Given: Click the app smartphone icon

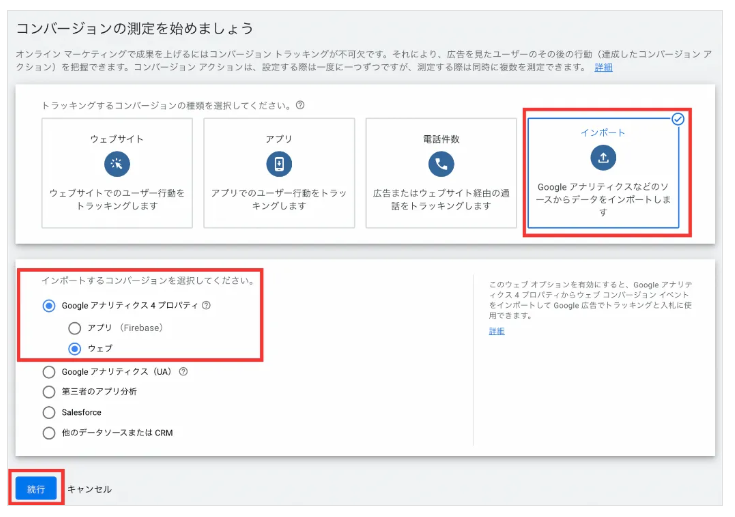Looking at the screenshot, I should tap(279, 165).
